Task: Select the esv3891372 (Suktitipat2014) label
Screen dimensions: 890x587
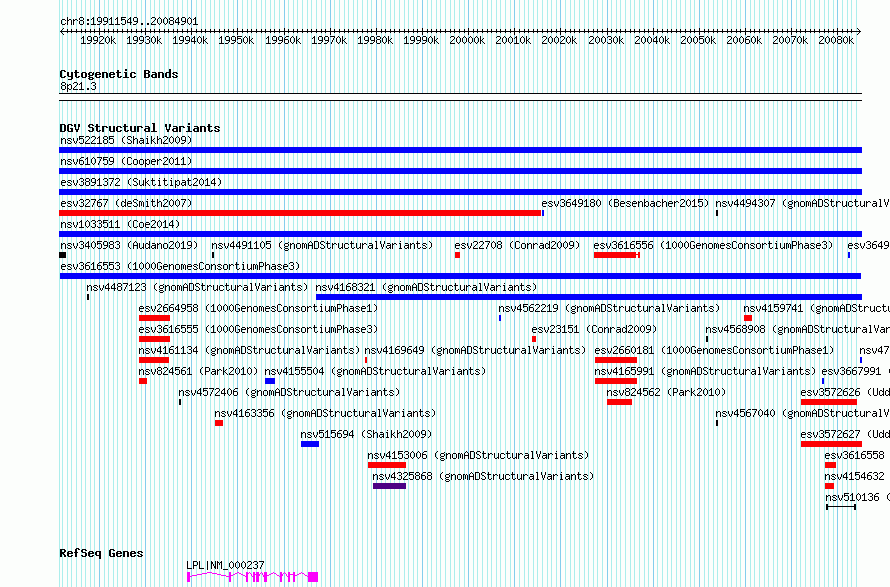Action: pos(141,182)
